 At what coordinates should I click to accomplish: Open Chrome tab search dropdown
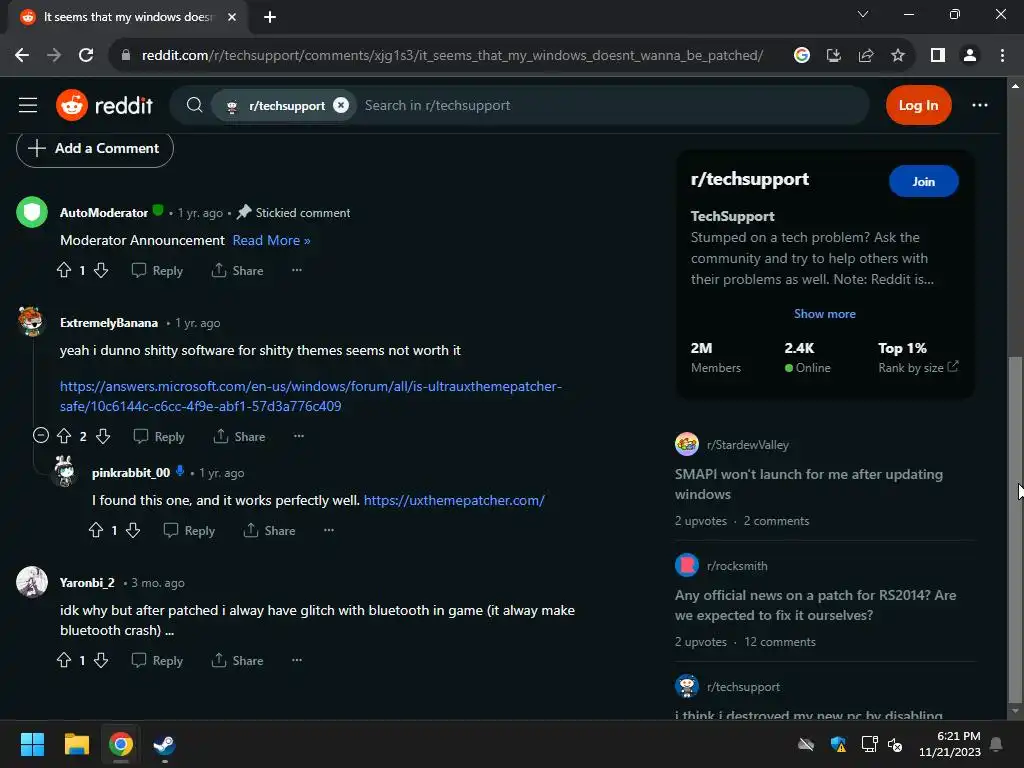[863, 14]
